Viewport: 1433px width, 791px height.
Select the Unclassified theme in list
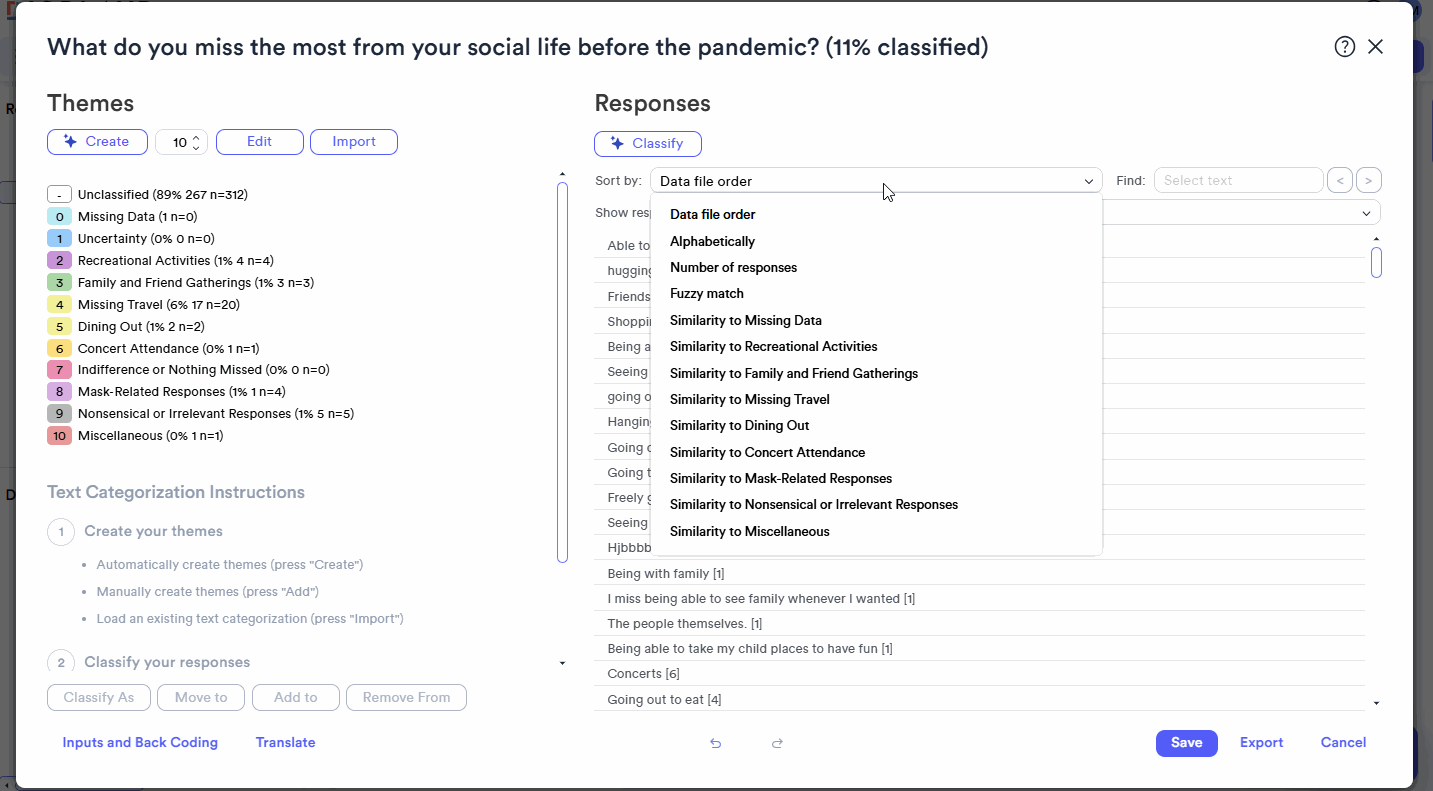(162, 195)
